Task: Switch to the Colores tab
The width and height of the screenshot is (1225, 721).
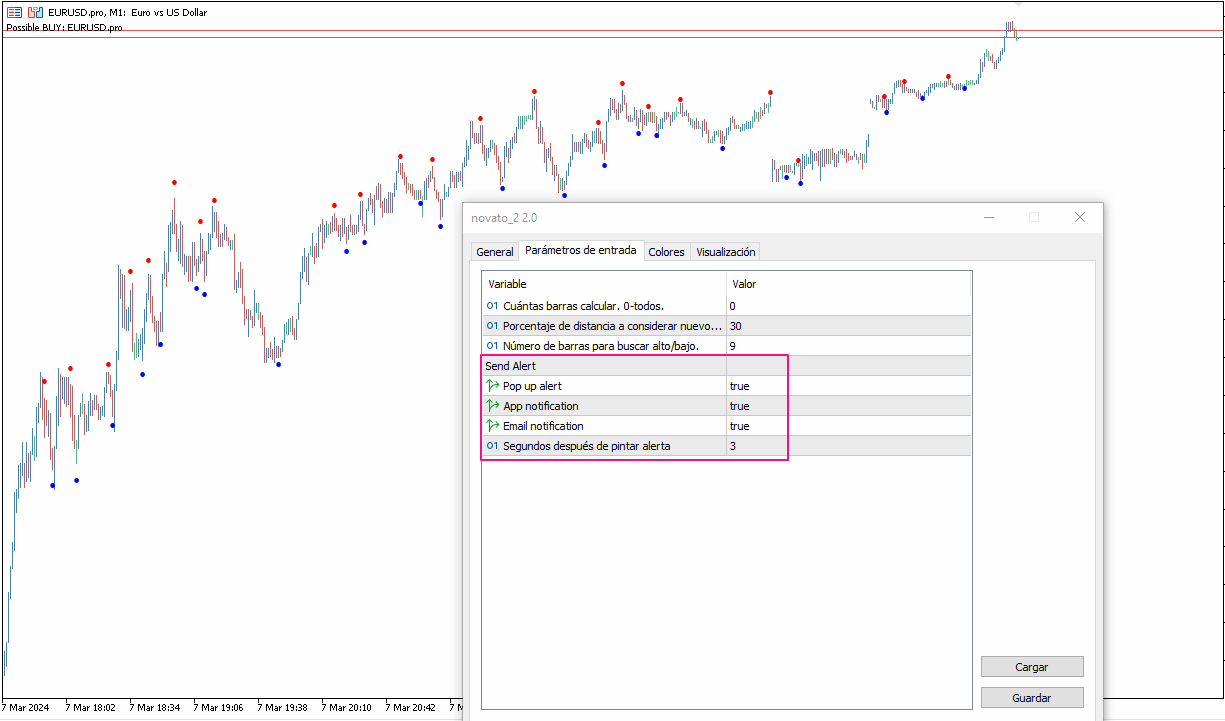Action: 666,251
